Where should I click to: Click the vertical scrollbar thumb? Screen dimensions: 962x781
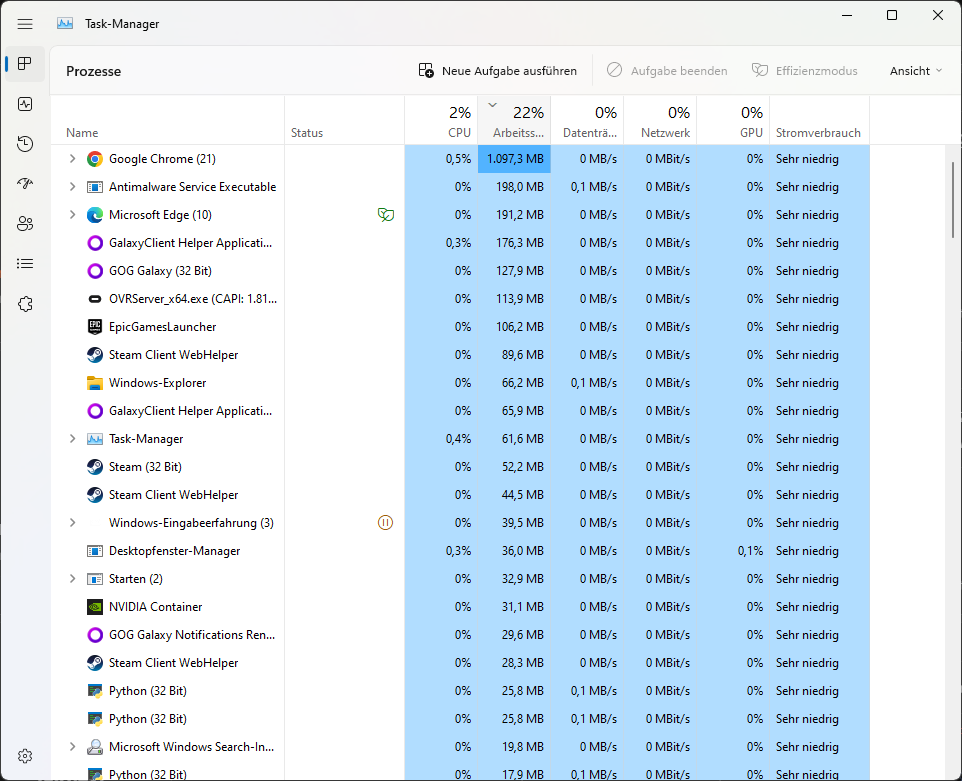(953, 199)
